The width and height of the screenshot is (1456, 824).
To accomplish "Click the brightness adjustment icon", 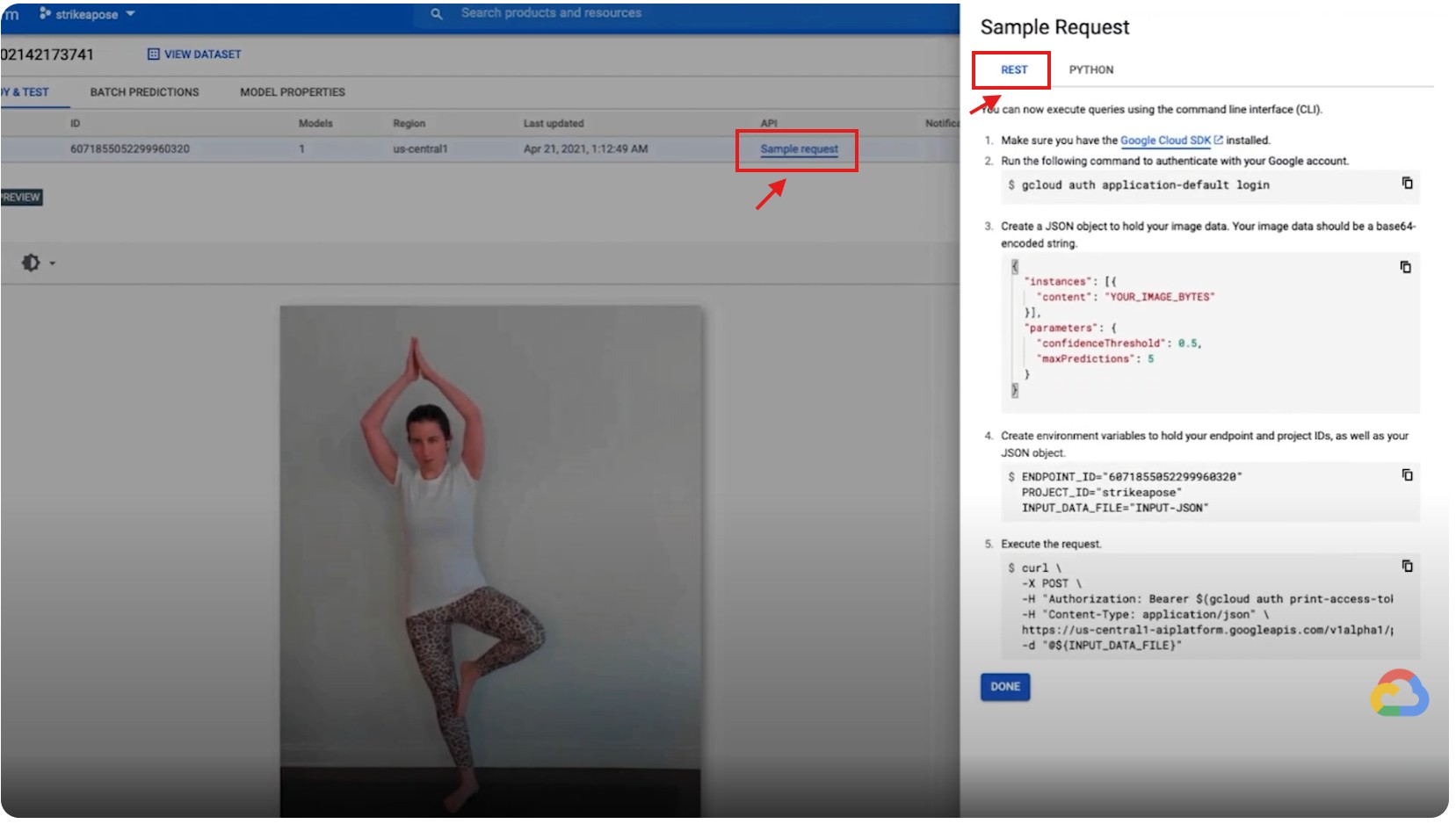I will click(31, 263).
